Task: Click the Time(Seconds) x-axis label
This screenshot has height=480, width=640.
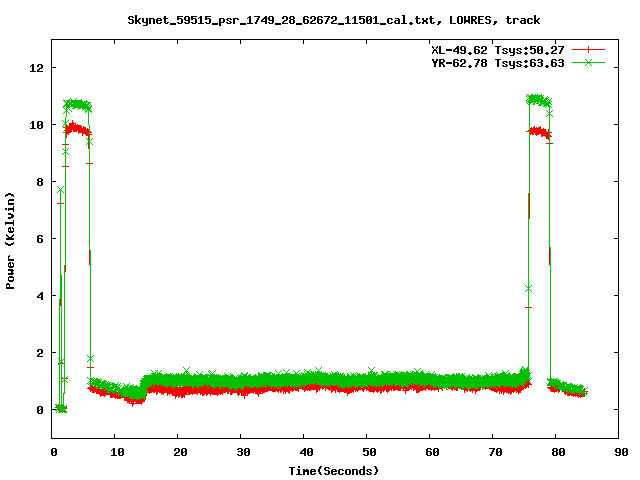Action: point(334,471)
